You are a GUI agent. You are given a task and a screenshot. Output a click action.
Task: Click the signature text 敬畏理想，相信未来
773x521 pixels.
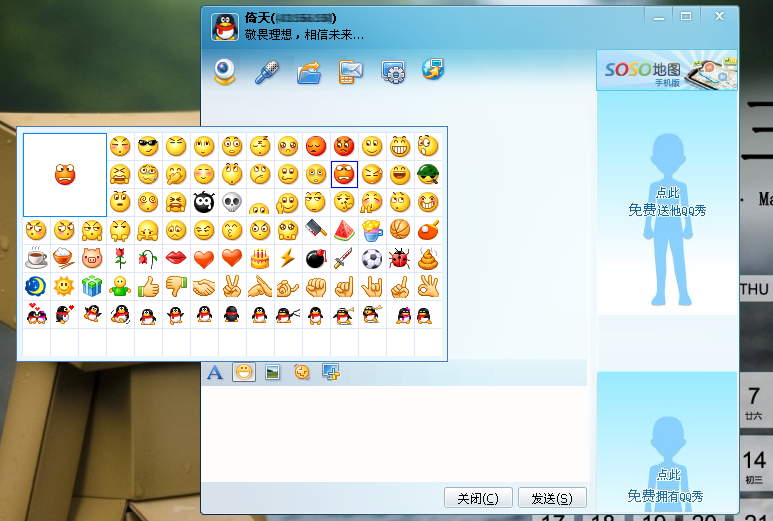(x=304, y=35)
